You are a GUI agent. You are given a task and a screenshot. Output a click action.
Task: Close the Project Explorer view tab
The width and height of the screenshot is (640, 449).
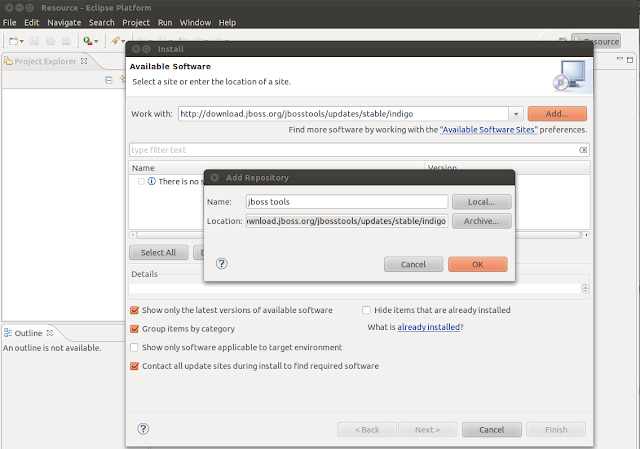click(x=84, y=61)
